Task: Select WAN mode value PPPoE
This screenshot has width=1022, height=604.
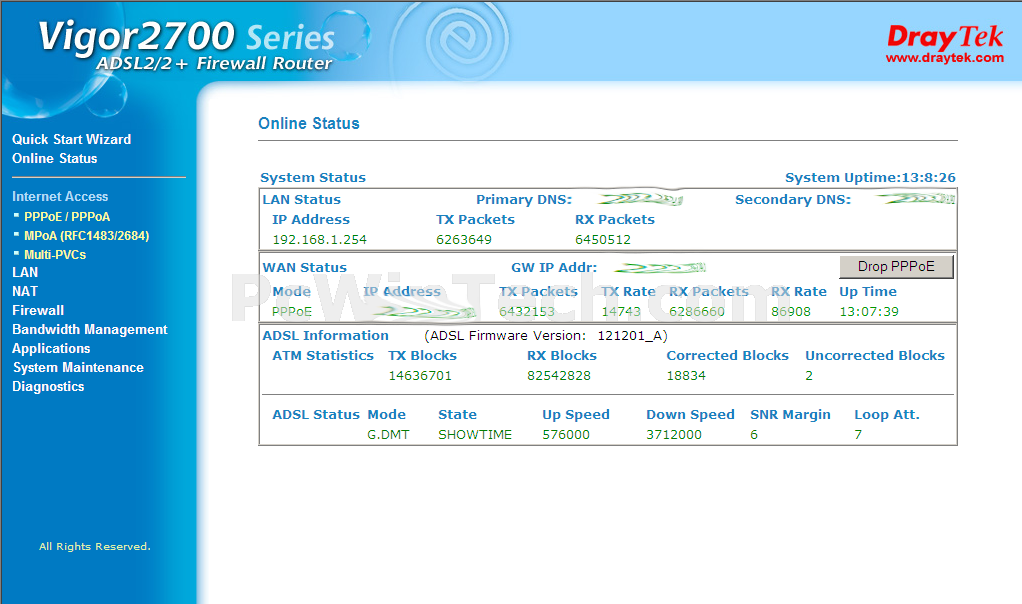Action: 292,311
